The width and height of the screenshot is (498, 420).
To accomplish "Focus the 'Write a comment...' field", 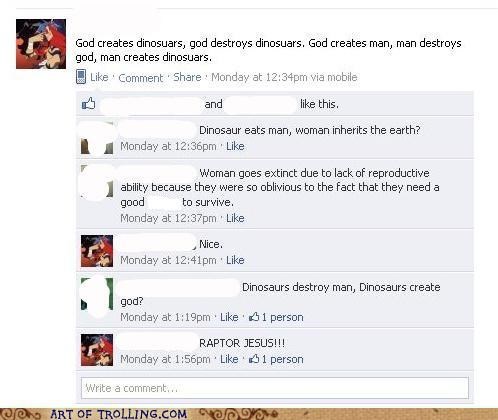I will pos(275,388).
